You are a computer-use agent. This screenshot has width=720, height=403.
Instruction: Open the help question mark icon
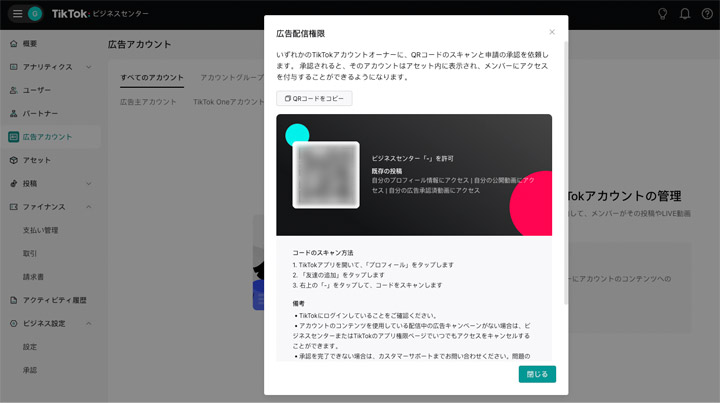click(x=707, y=14)
